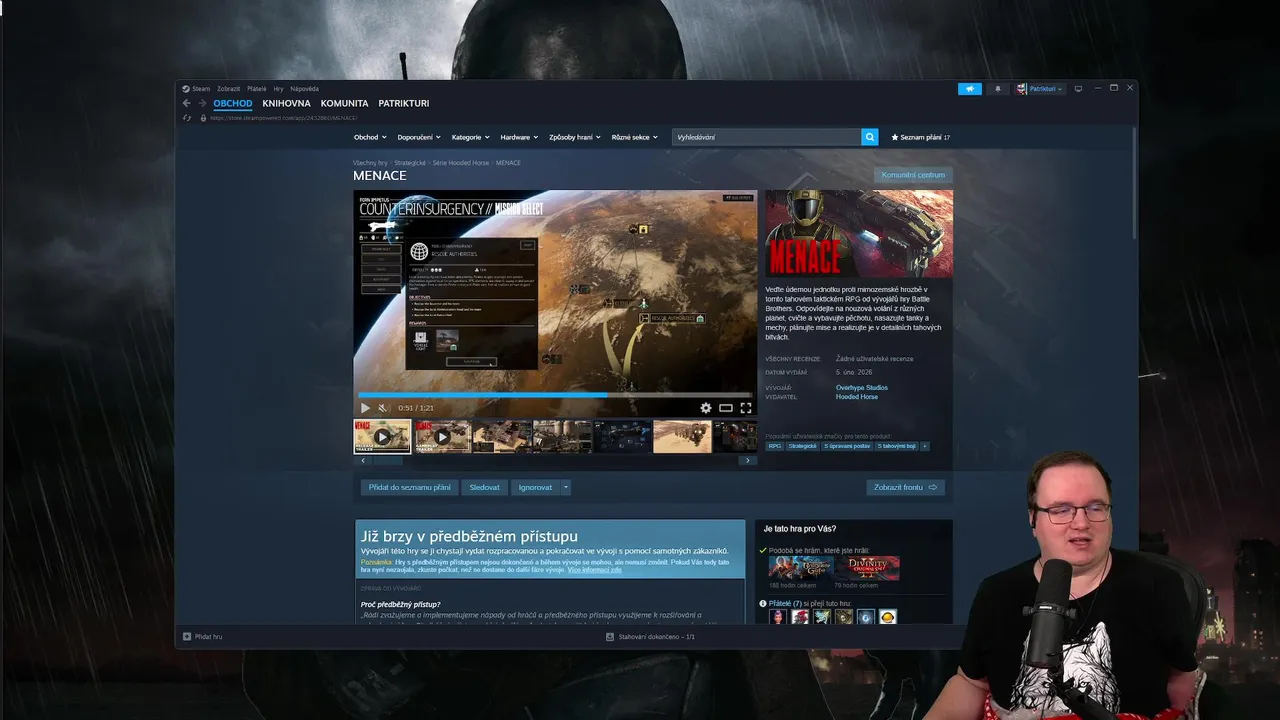Go forward with the navigation arrow
1280x720 pixels.
coord(202,103)
